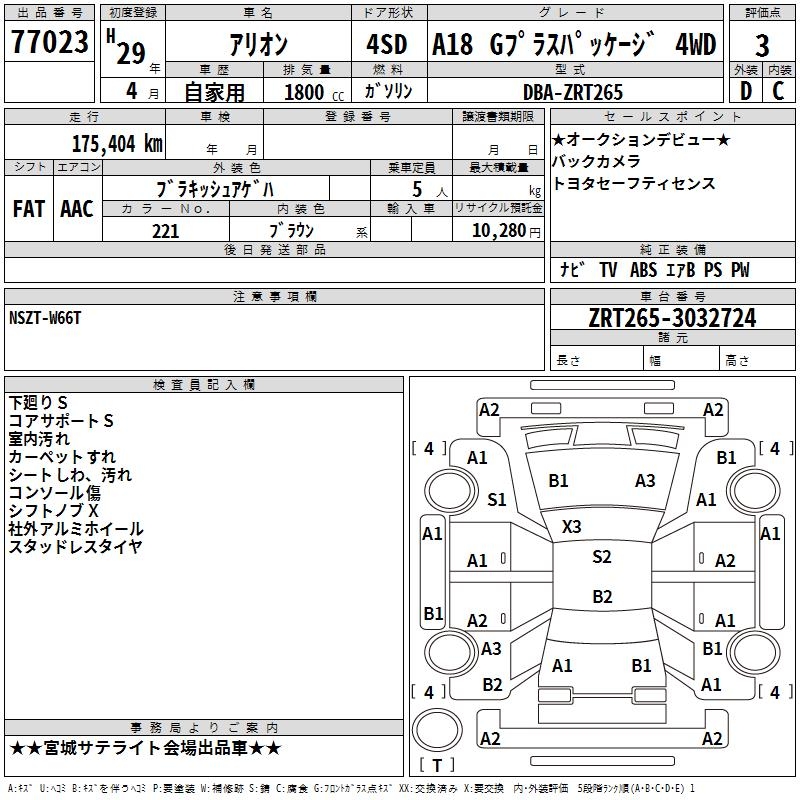Click the S1 mark on the diagram

497,499
